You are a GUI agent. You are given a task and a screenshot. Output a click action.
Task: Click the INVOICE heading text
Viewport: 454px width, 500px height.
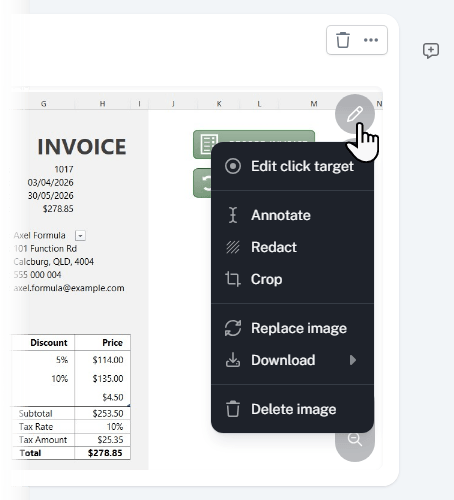82,147
